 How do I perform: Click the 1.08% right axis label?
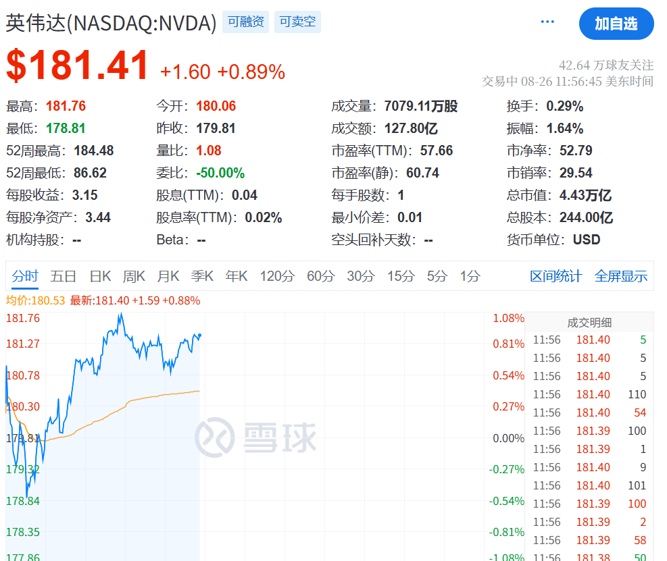(x=509, y=318)
